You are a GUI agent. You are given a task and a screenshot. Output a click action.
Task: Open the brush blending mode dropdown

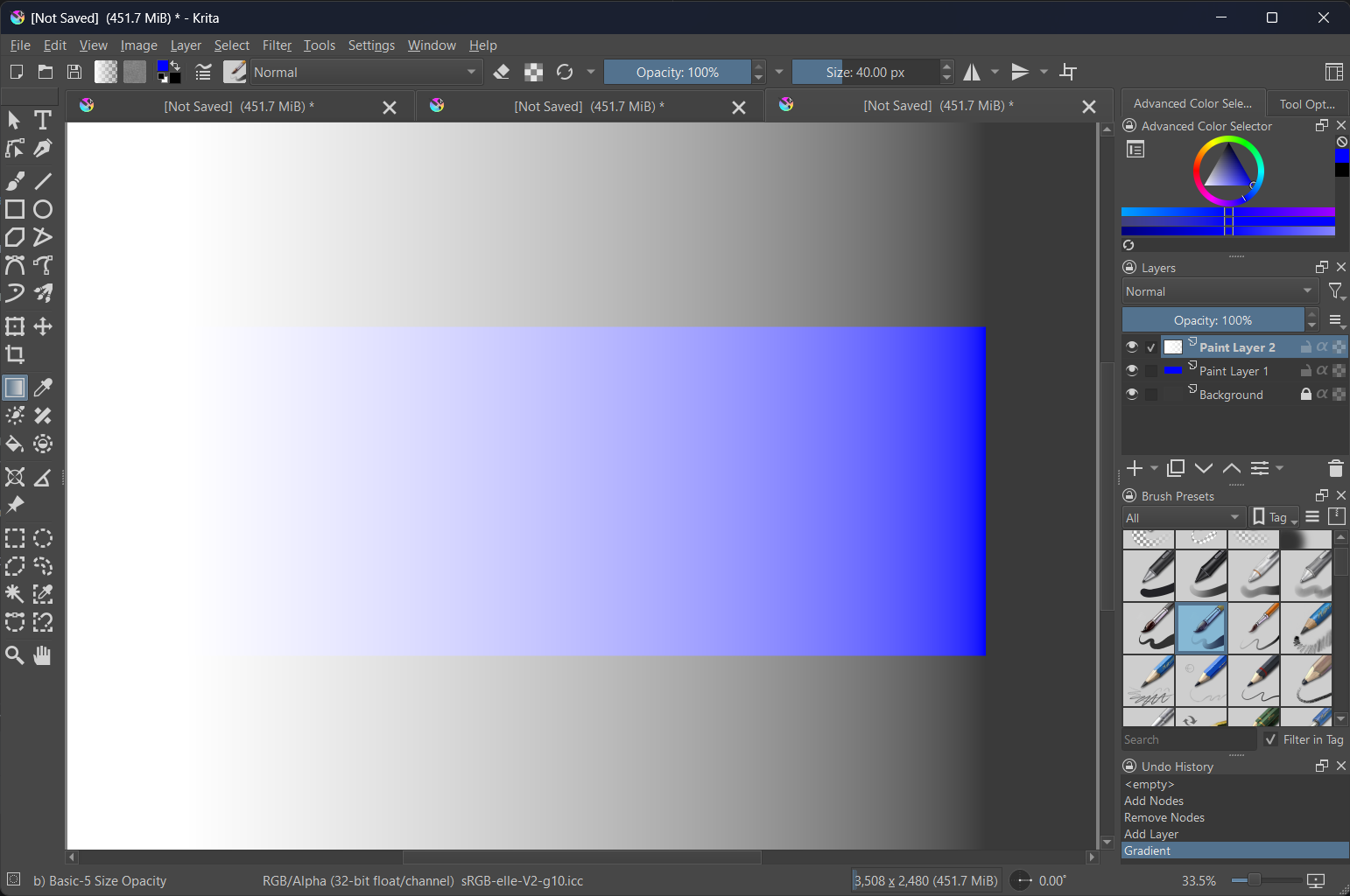click(x=365, y=73)
